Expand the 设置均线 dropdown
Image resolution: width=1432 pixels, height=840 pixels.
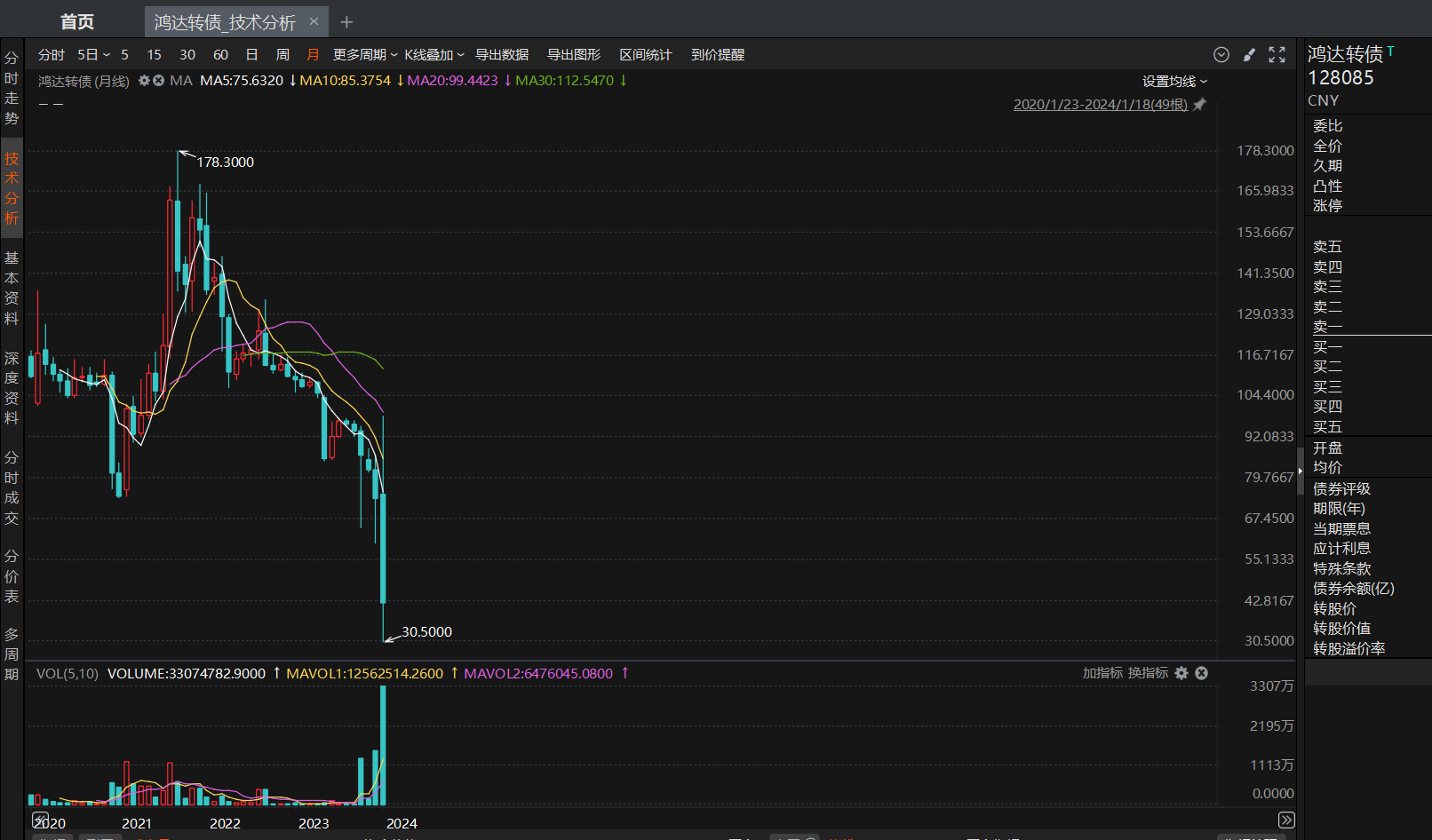[1174, 82]
